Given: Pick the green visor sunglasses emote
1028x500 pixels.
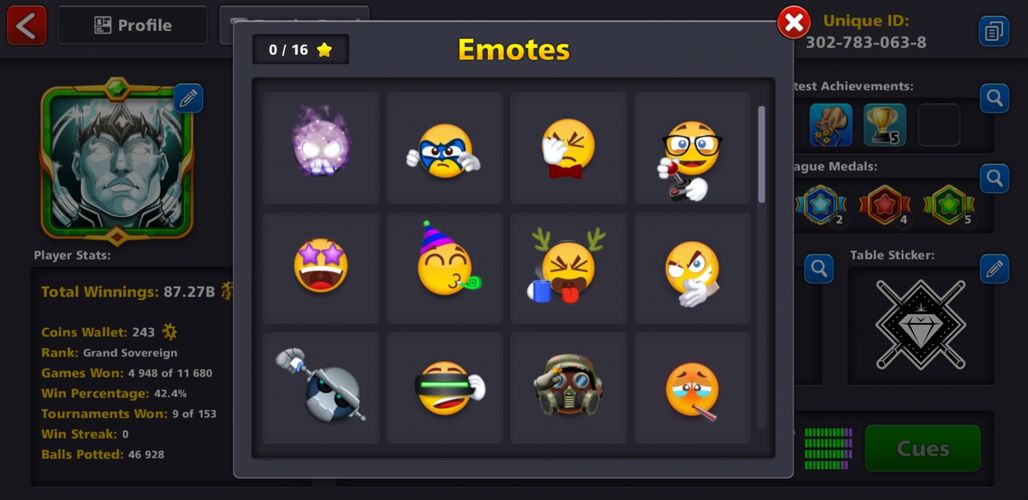Looking at the screenshot, I should [445, 388].
